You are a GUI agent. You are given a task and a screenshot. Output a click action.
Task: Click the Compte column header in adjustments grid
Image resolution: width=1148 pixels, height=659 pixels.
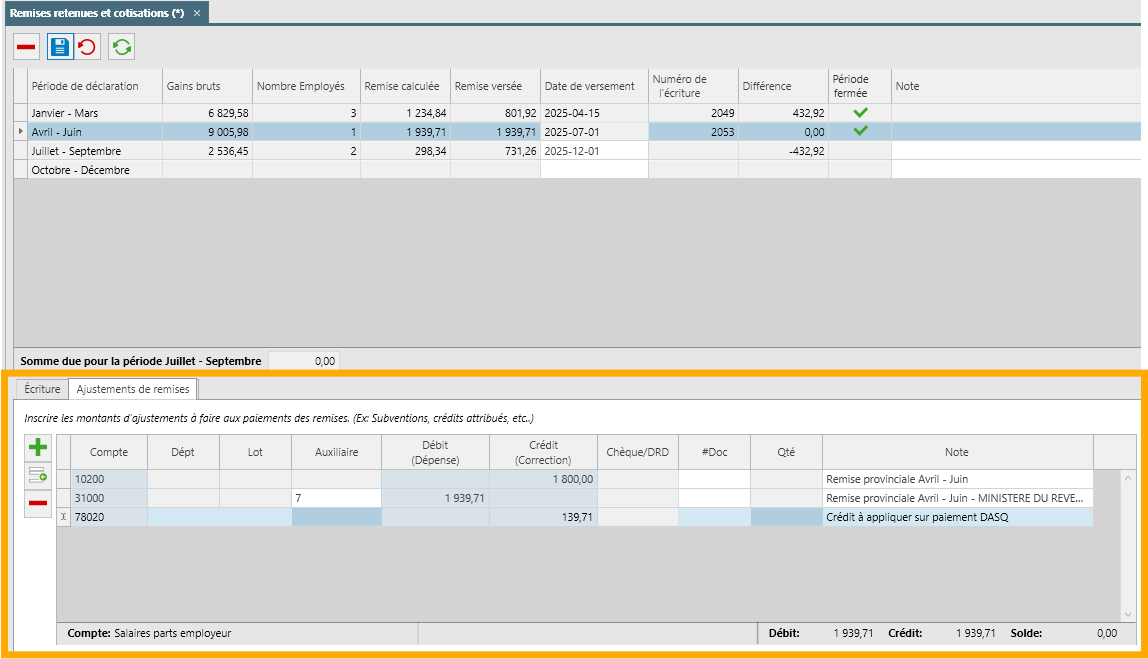click(x=109, y=453)
